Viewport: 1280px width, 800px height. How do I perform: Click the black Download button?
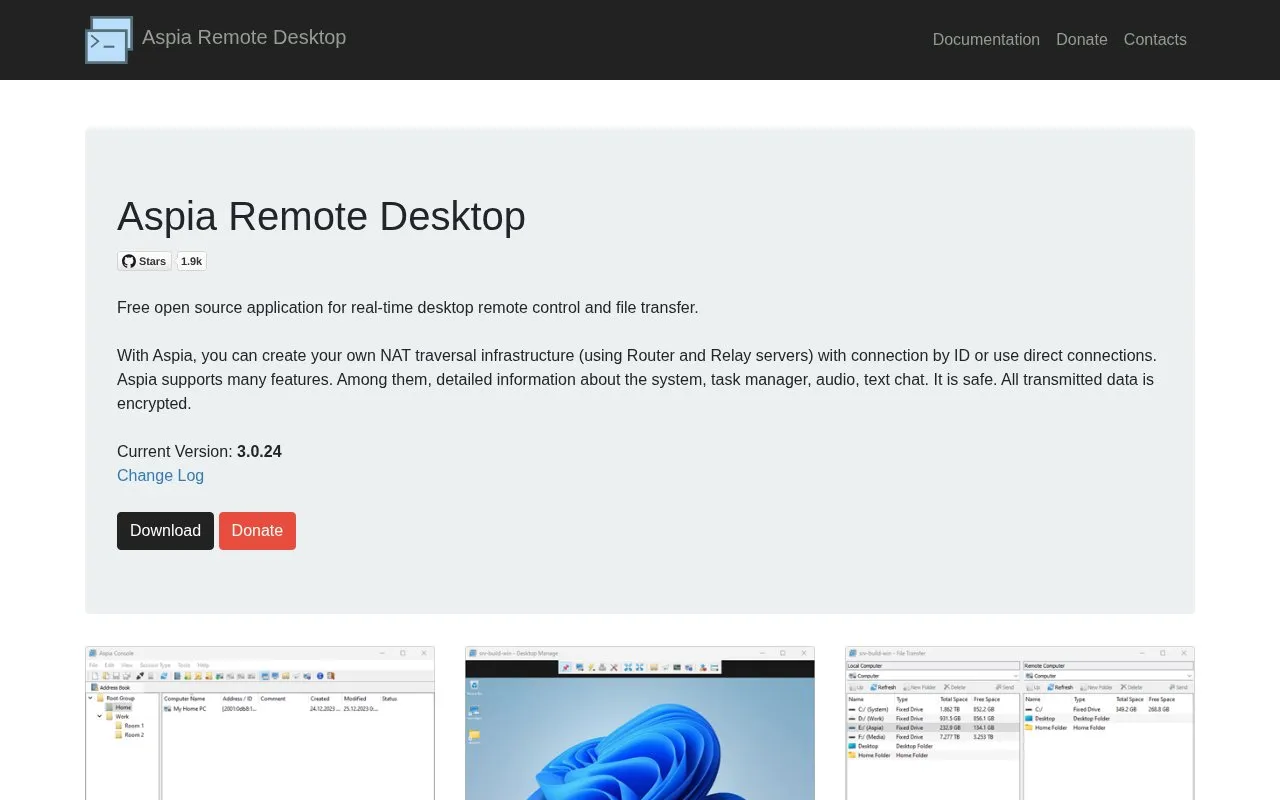point(165,531)
